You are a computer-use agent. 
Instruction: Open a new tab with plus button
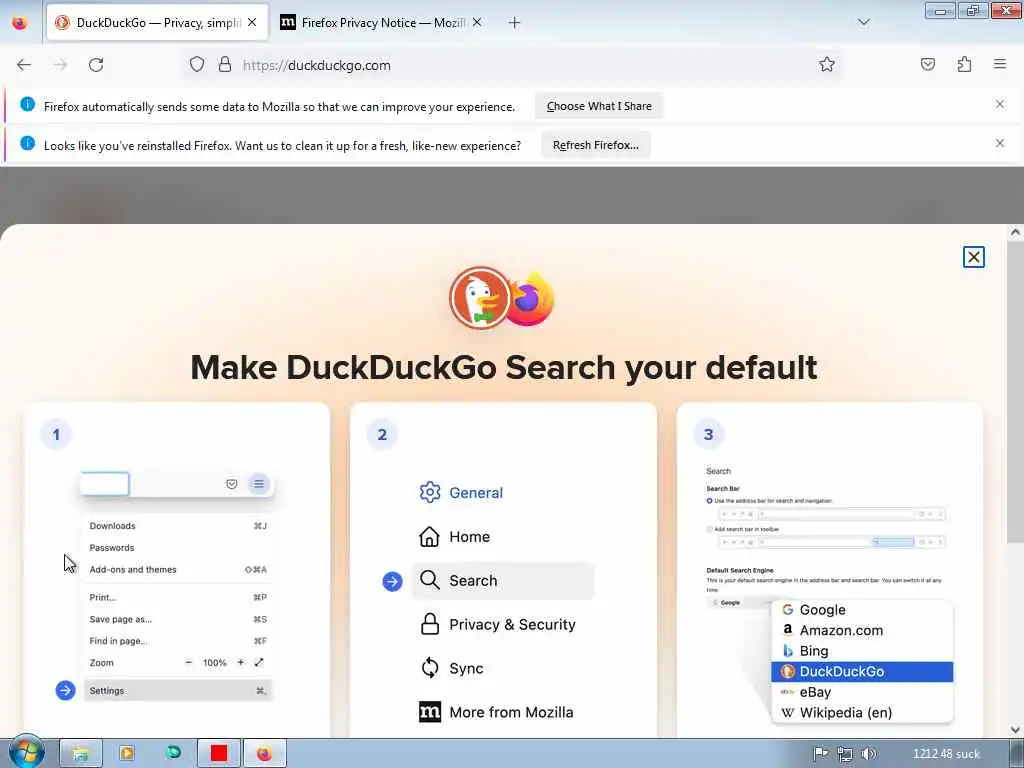(514, 23)
